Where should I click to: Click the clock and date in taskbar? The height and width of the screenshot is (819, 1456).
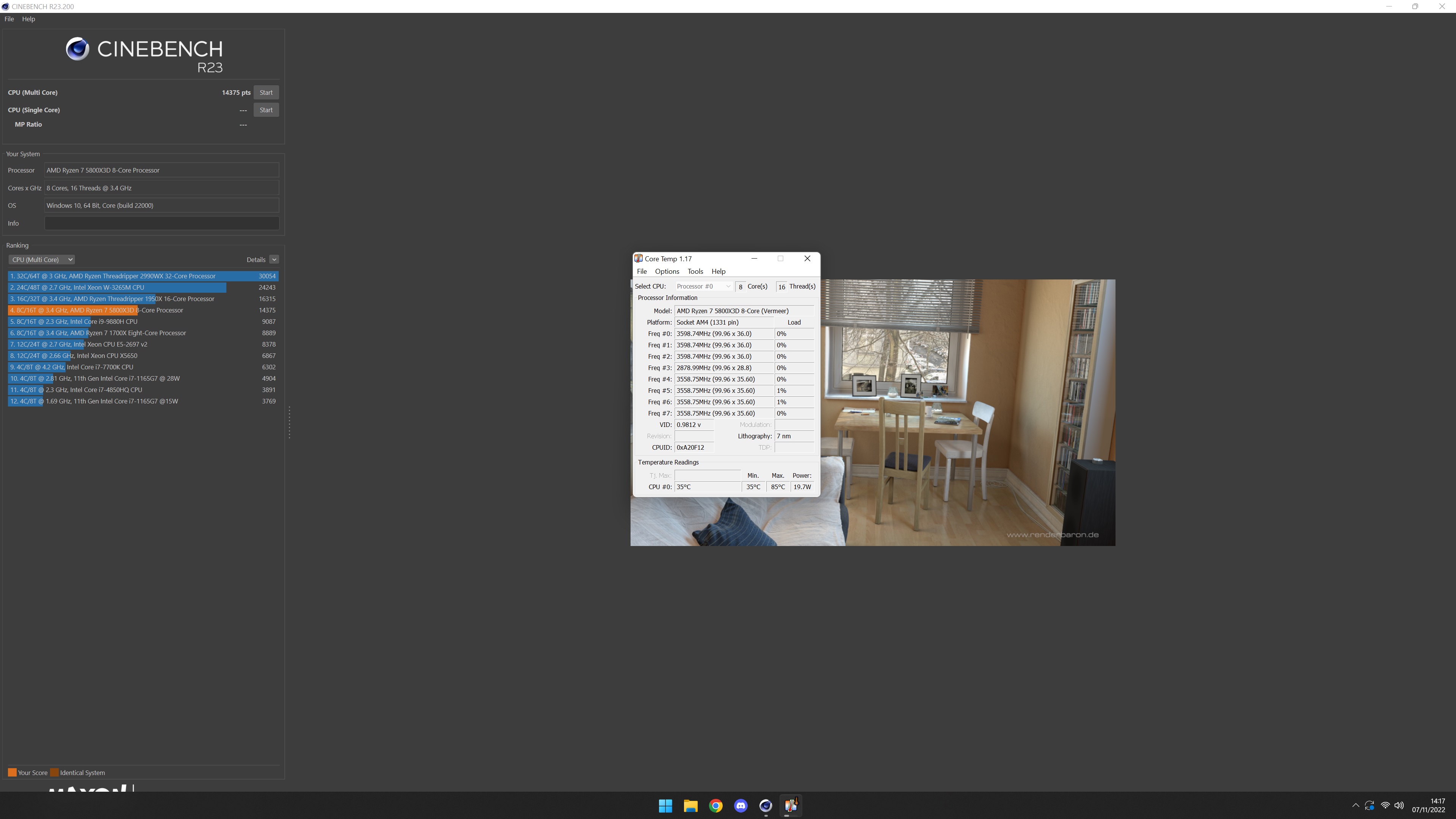click(x=1428, y=805)
